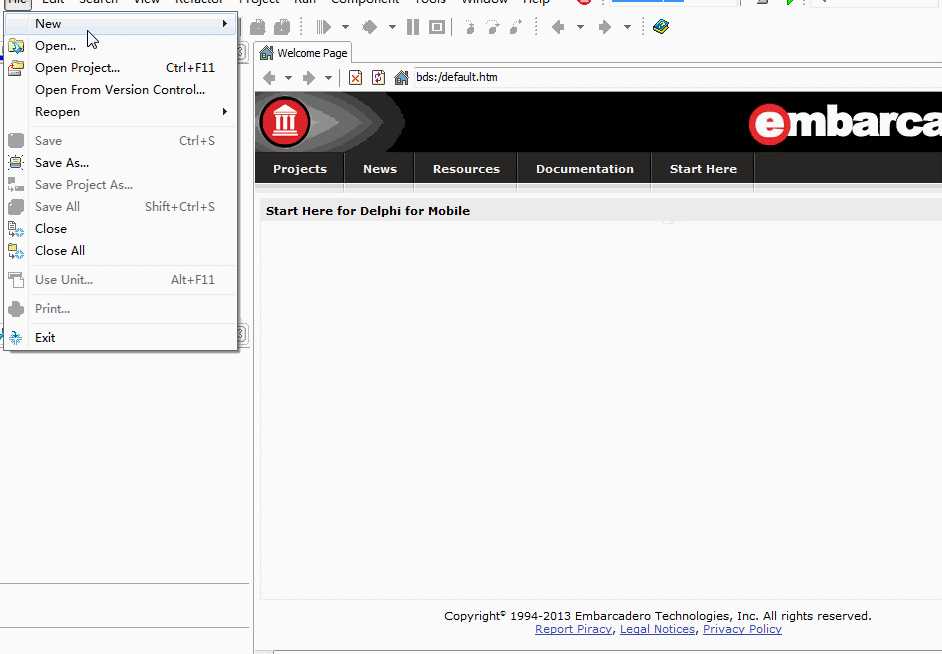
Task: Click the Welcome Page browser Forward arrow
Action: click(309, 77)
